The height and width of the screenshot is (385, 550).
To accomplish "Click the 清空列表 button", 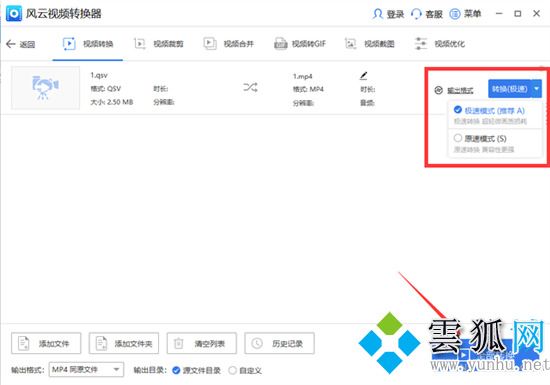I will 202,343.
